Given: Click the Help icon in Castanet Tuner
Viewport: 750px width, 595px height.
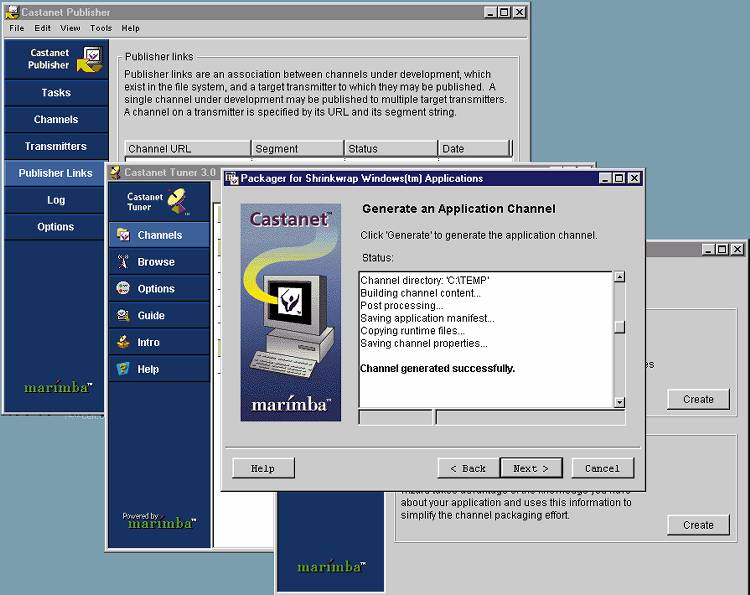Looking at the screenshot, I should [123, 369].
